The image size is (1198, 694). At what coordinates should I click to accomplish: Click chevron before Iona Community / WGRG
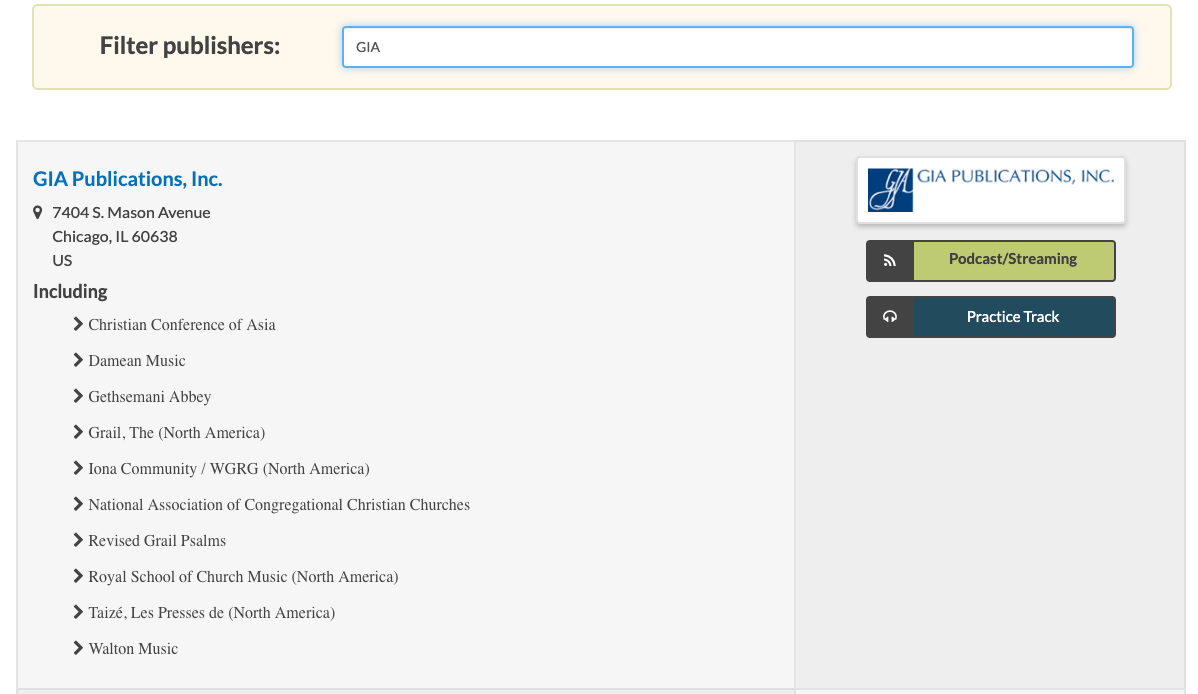[x=78, y=468]
